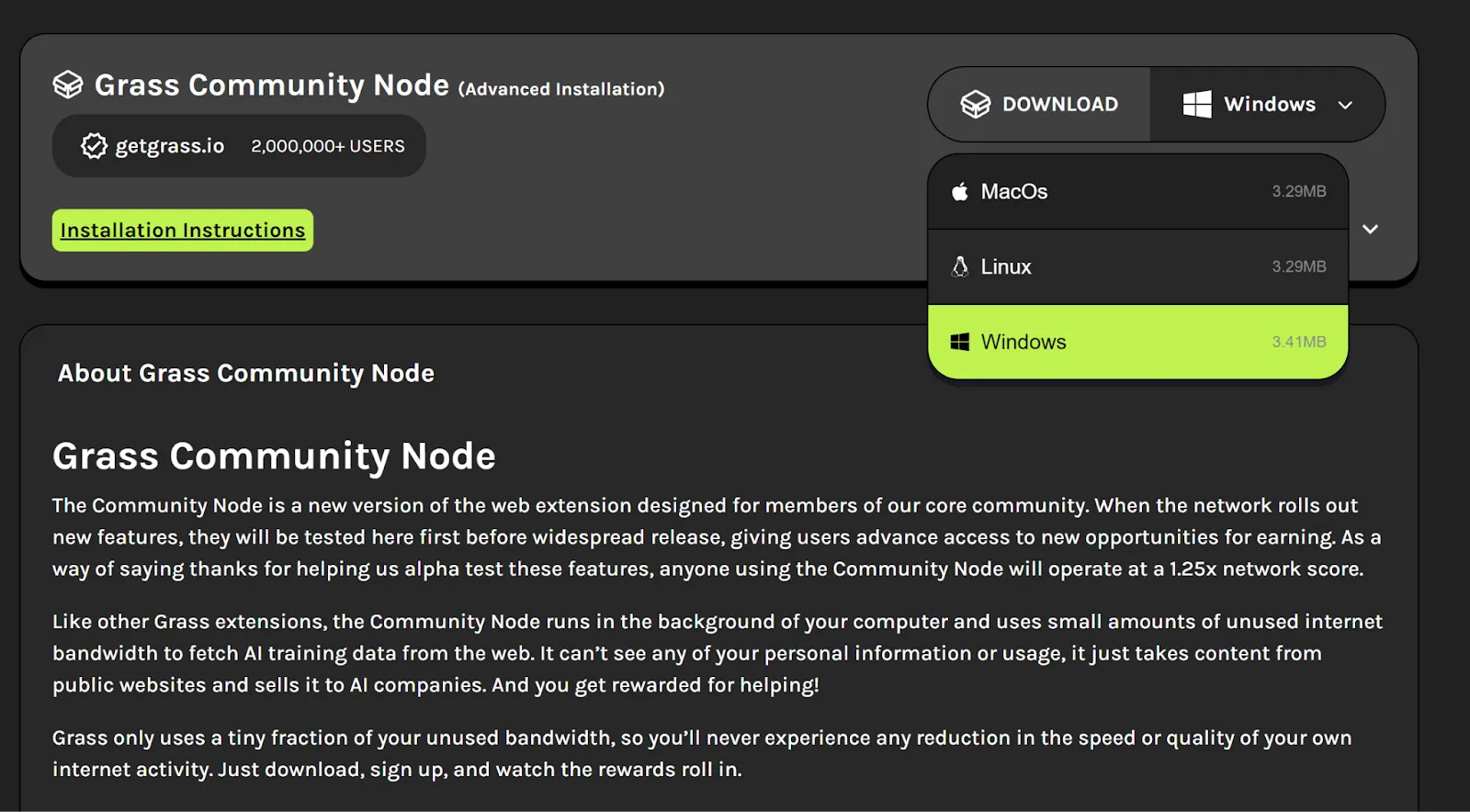Image resolution: width=1470 pixels, height=812 pixels.
Task: Click the Grass cube logo beside the title
Action: 68,85
